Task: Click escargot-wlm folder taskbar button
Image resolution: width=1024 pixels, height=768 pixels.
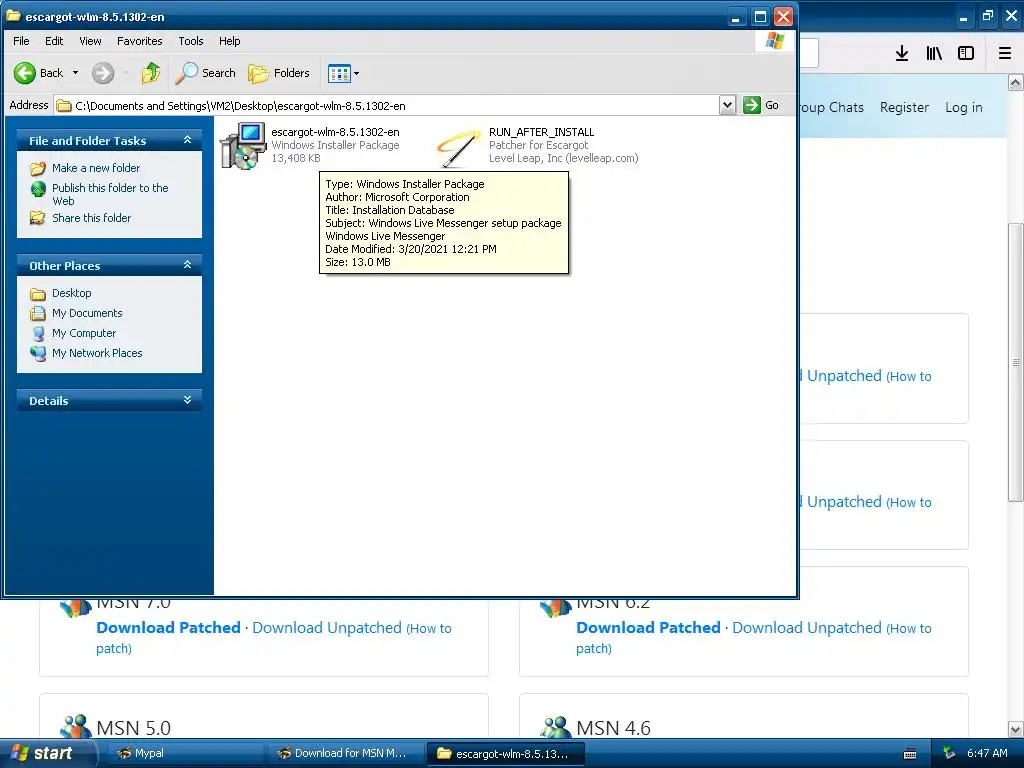Action: point(505,753)
